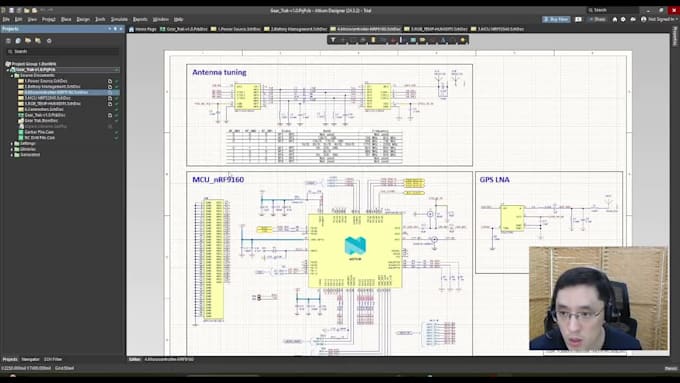Open the Help menu
The height and width of the screenshot is (383, 680).
pos(178,20)
